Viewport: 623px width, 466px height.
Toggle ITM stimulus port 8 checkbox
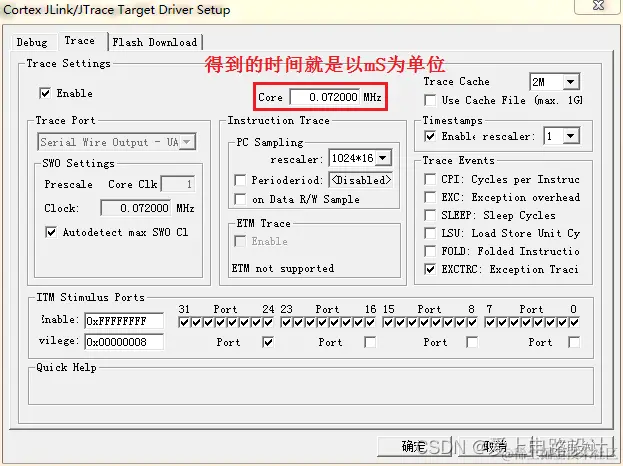coord(472,322)
